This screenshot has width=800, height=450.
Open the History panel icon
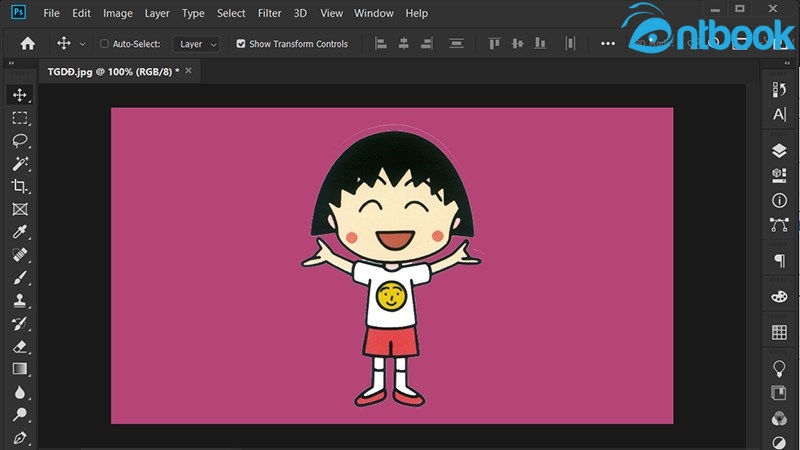pos(779,90)
